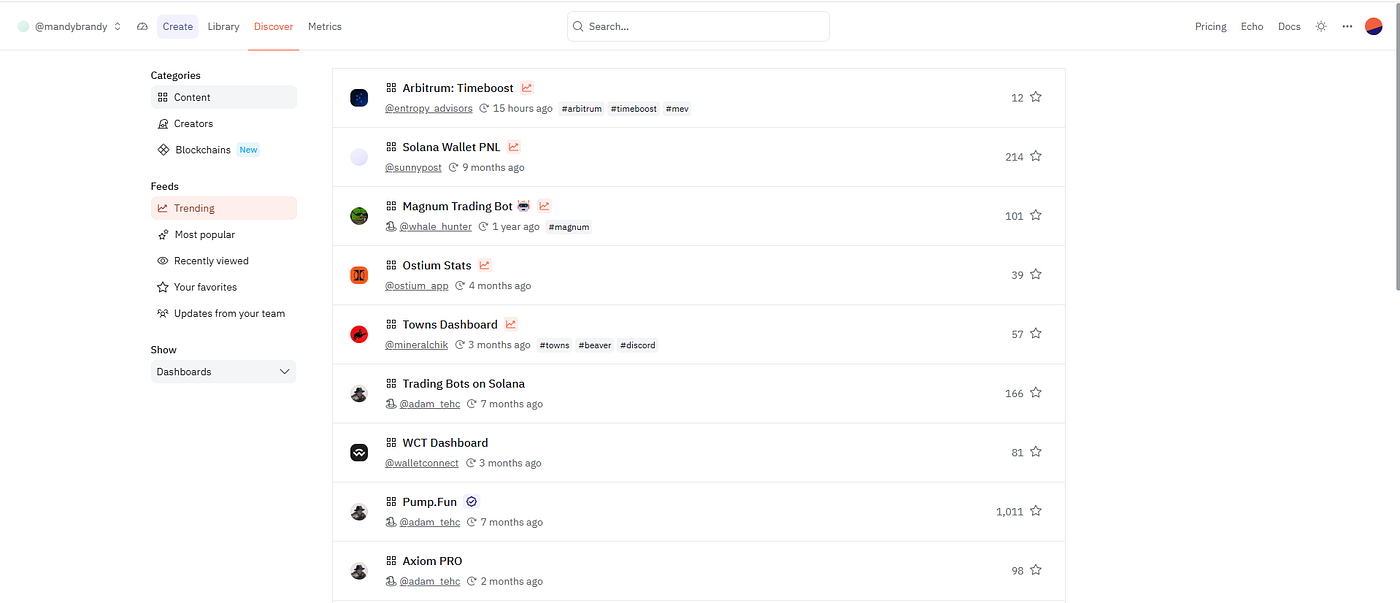The image size is (1400, 603).
Task: Open the Arbitrum: Timeboost dashboard title
Action: tap(458, 88)
